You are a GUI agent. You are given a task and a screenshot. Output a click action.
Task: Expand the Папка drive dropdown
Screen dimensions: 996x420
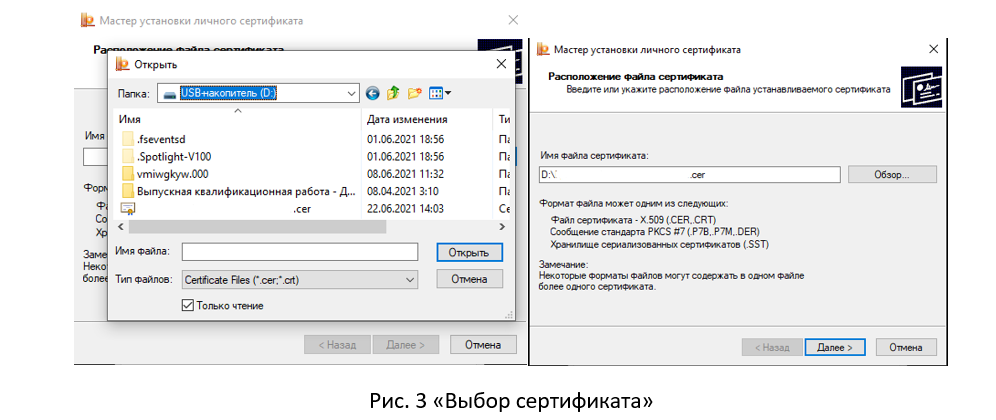(350, 93)
